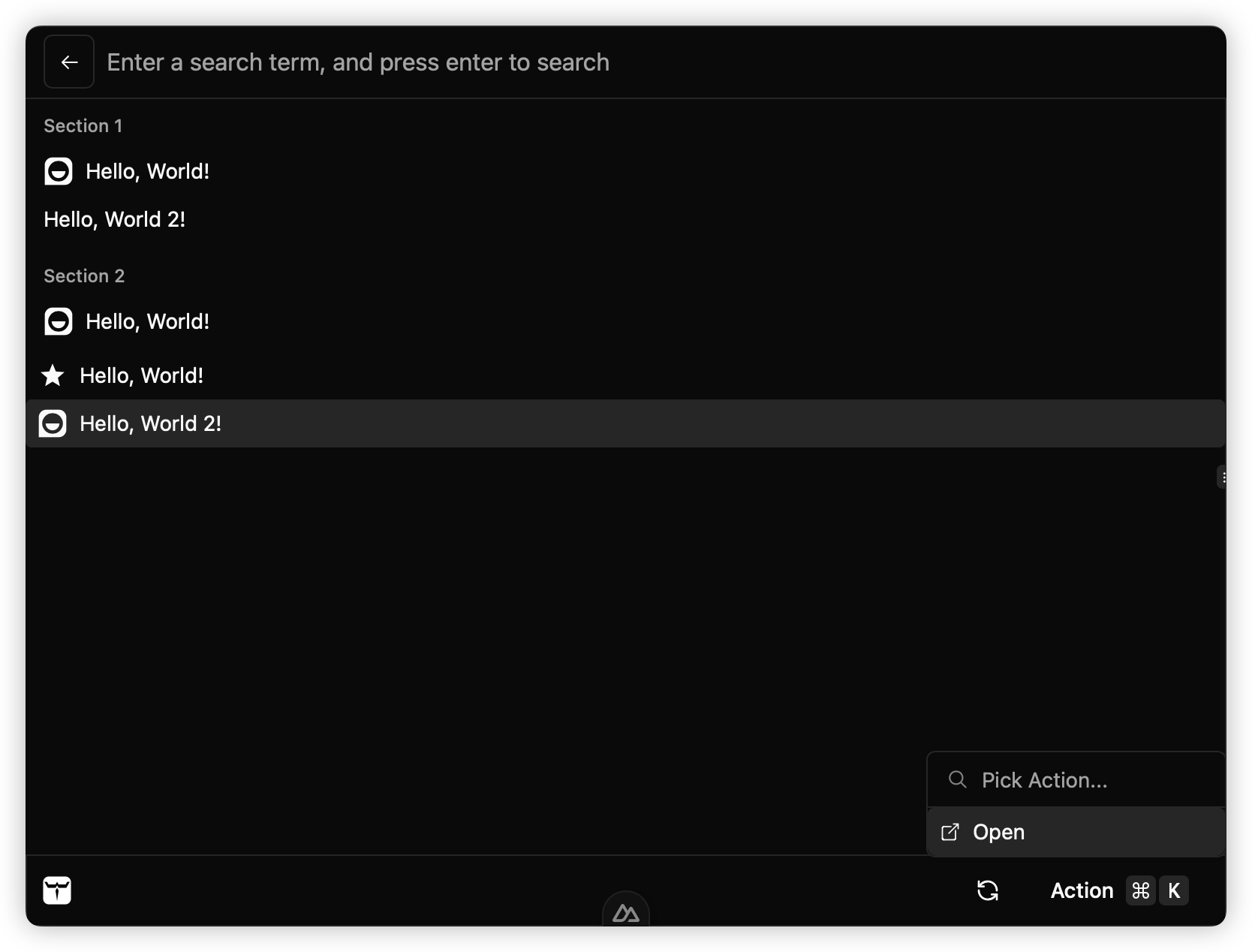Viewport: 1252px width, 952px height.
Task: Click the K shortcut key badge
Action: coord(1174,890)
